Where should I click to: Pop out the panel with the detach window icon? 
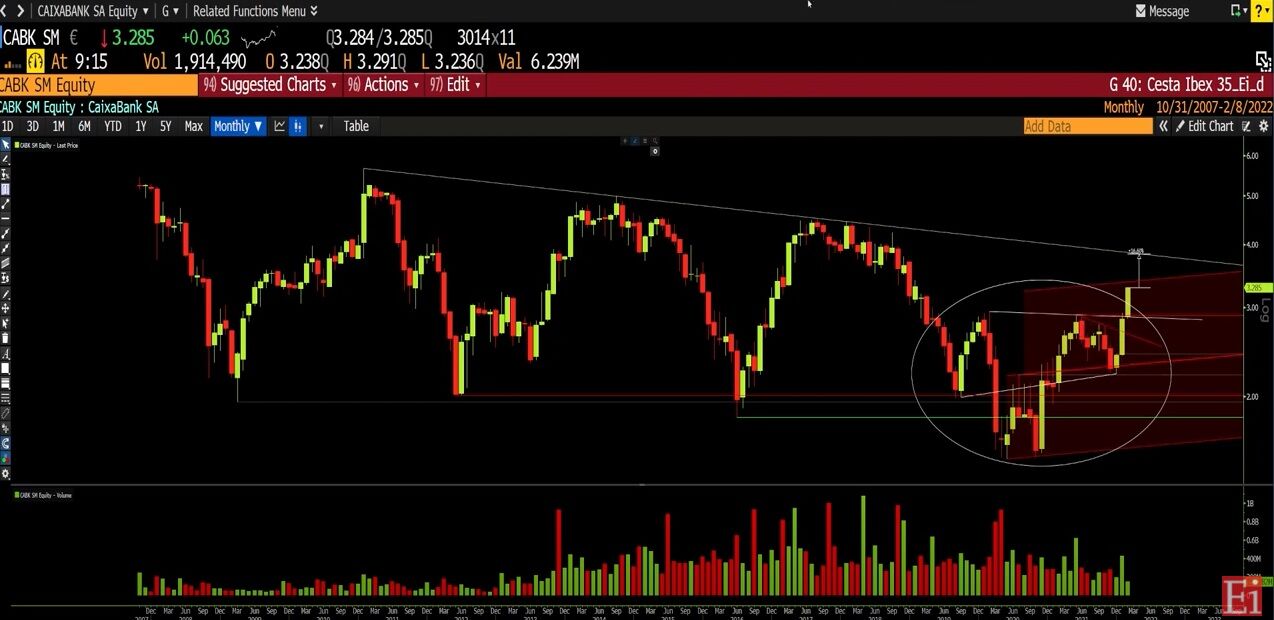coord(1263,61)
